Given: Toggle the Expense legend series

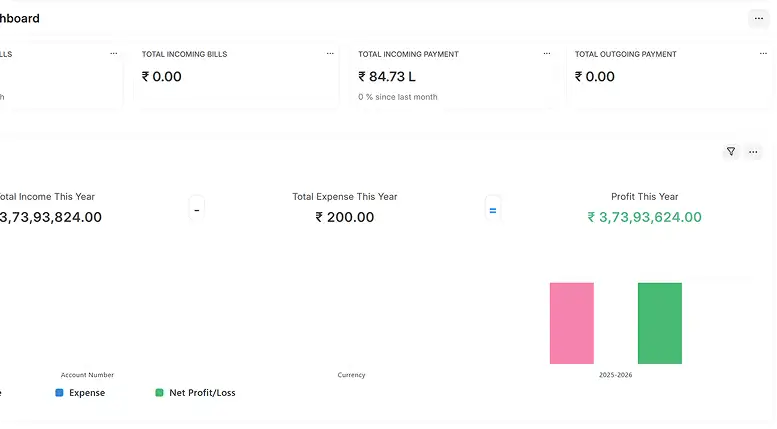Looking at the screenshot, I should click(x=86, y=393).
